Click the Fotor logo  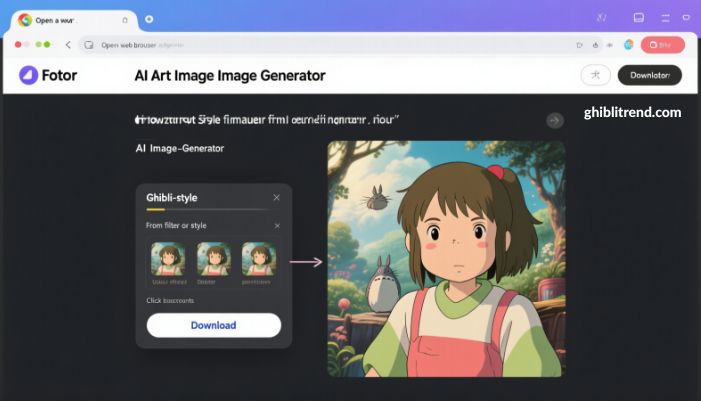(x=48, y=75)
